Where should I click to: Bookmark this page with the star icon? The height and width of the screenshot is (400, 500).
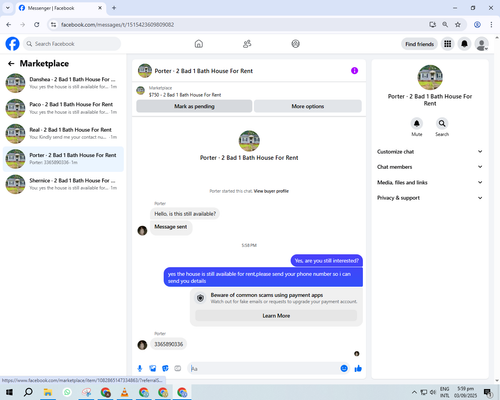pos(458,24)
